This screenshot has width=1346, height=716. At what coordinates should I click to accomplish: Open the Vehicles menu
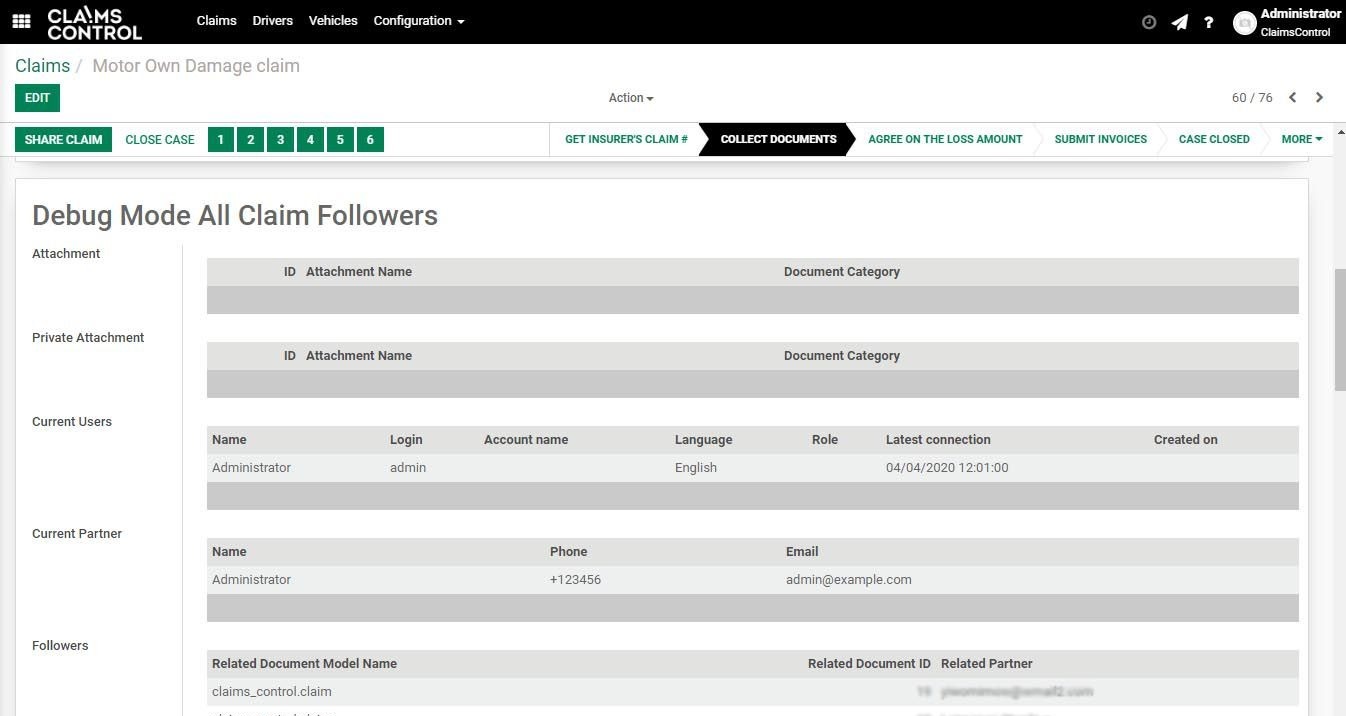pyautogui.click(x=333, y=21)
